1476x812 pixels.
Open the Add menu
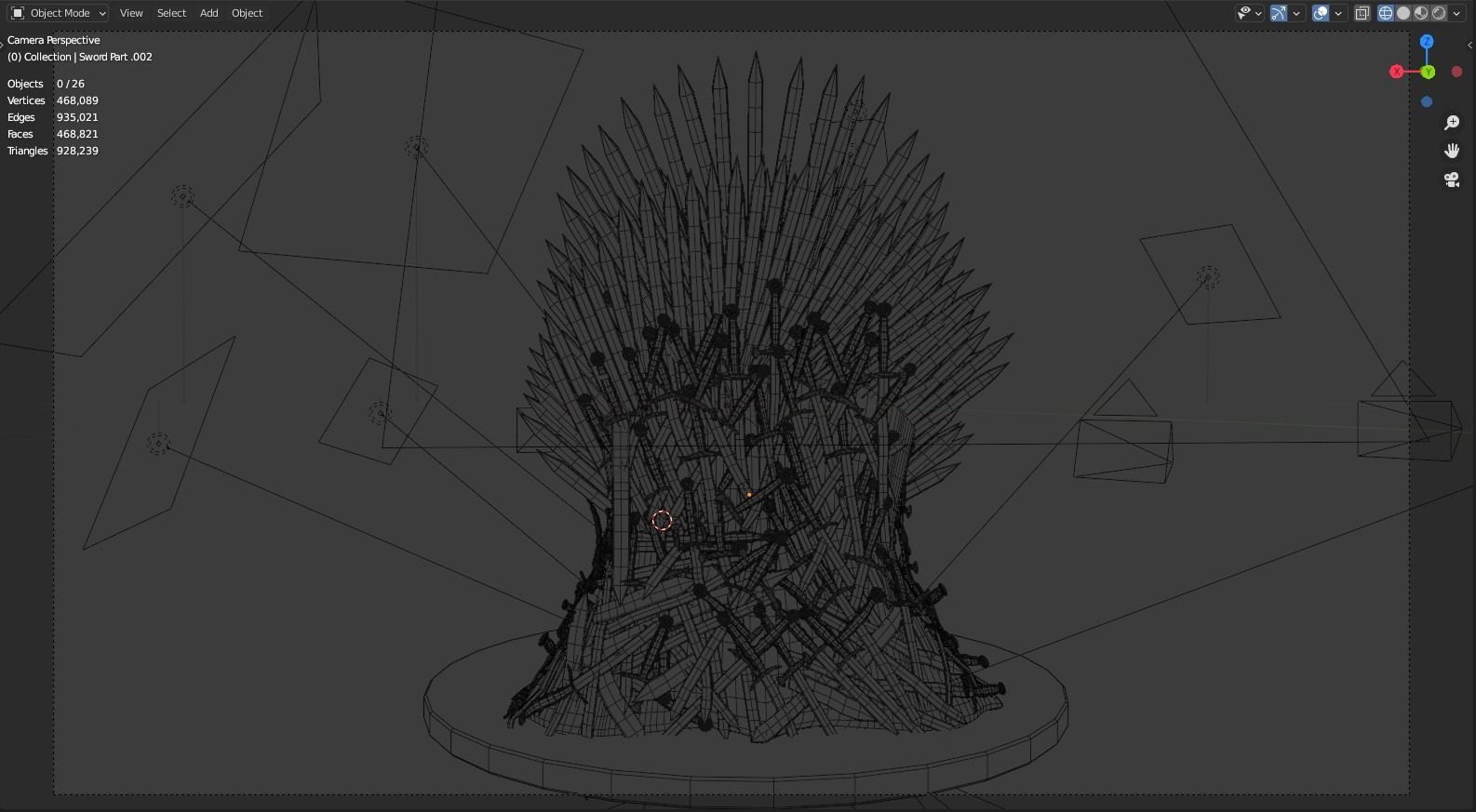[208, 13]
